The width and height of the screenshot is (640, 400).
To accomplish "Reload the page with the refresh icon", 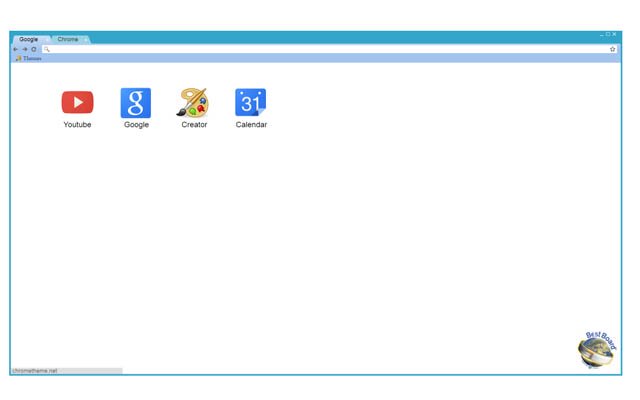I will [34, 49].
